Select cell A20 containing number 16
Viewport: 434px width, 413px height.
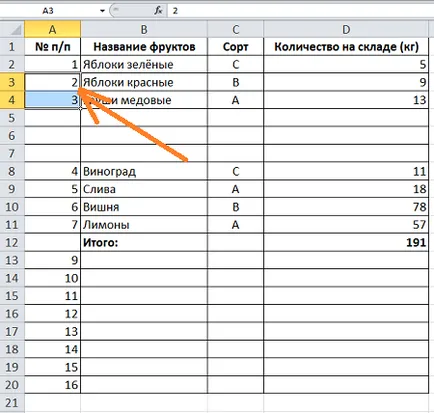click(52, 385)
